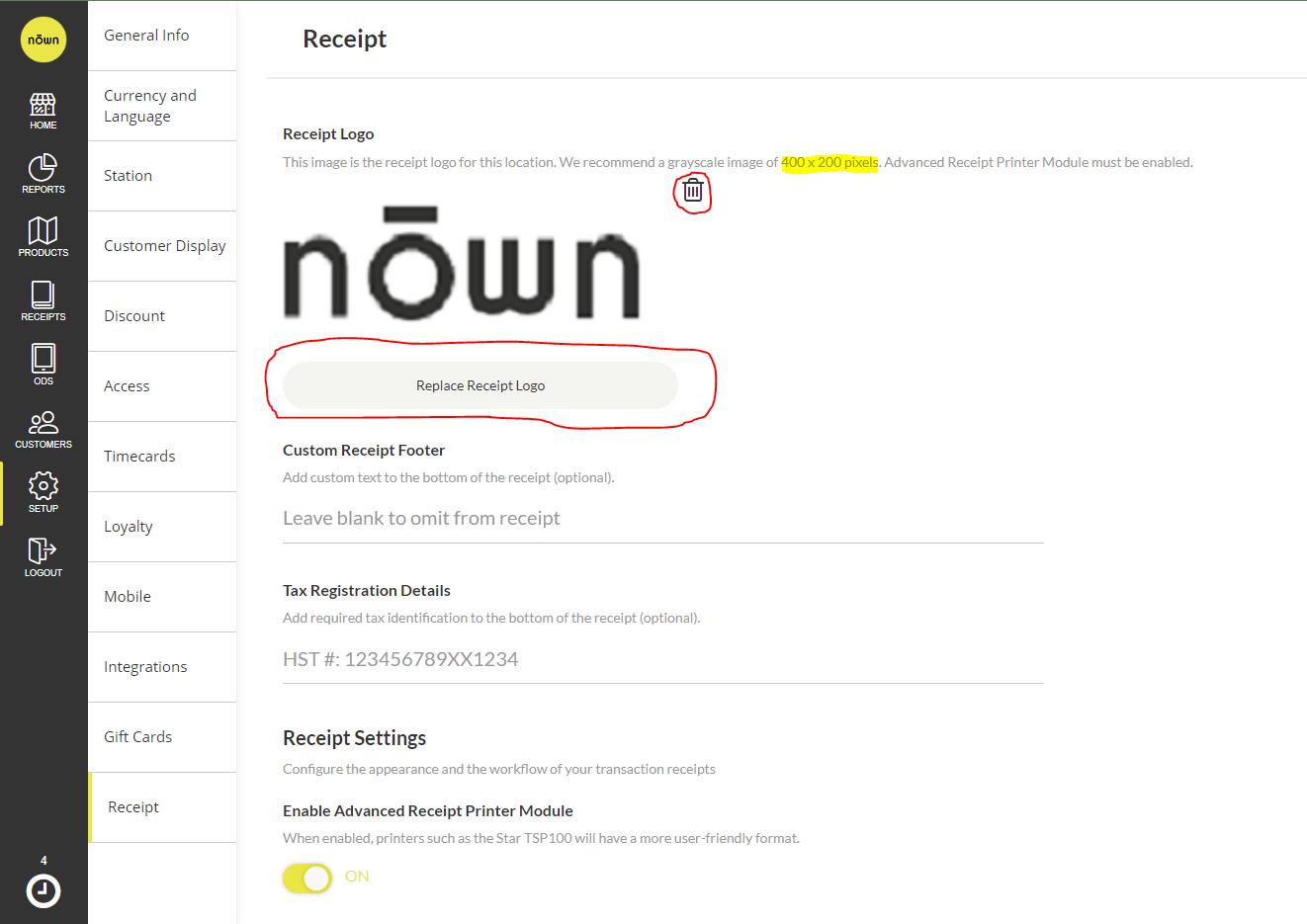Open Loyalty settings tab
The image size is (1307, 924).
(x=162, y=527)
